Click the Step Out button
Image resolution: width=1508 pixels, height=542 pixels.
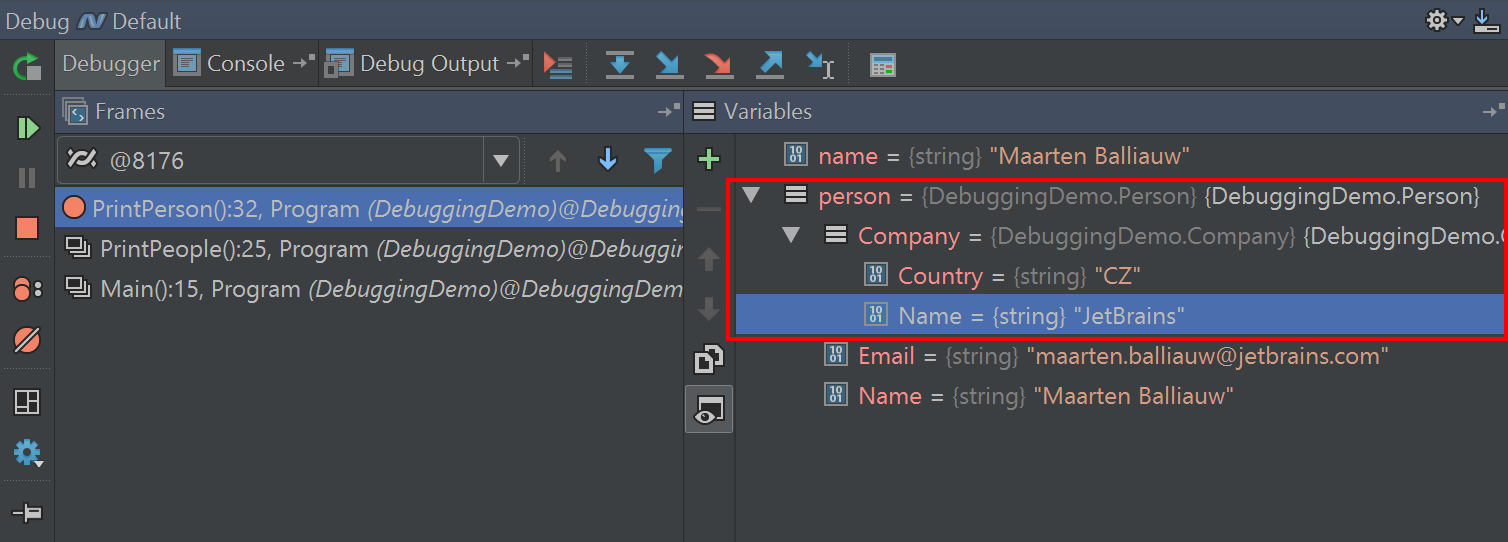point(770,65)
